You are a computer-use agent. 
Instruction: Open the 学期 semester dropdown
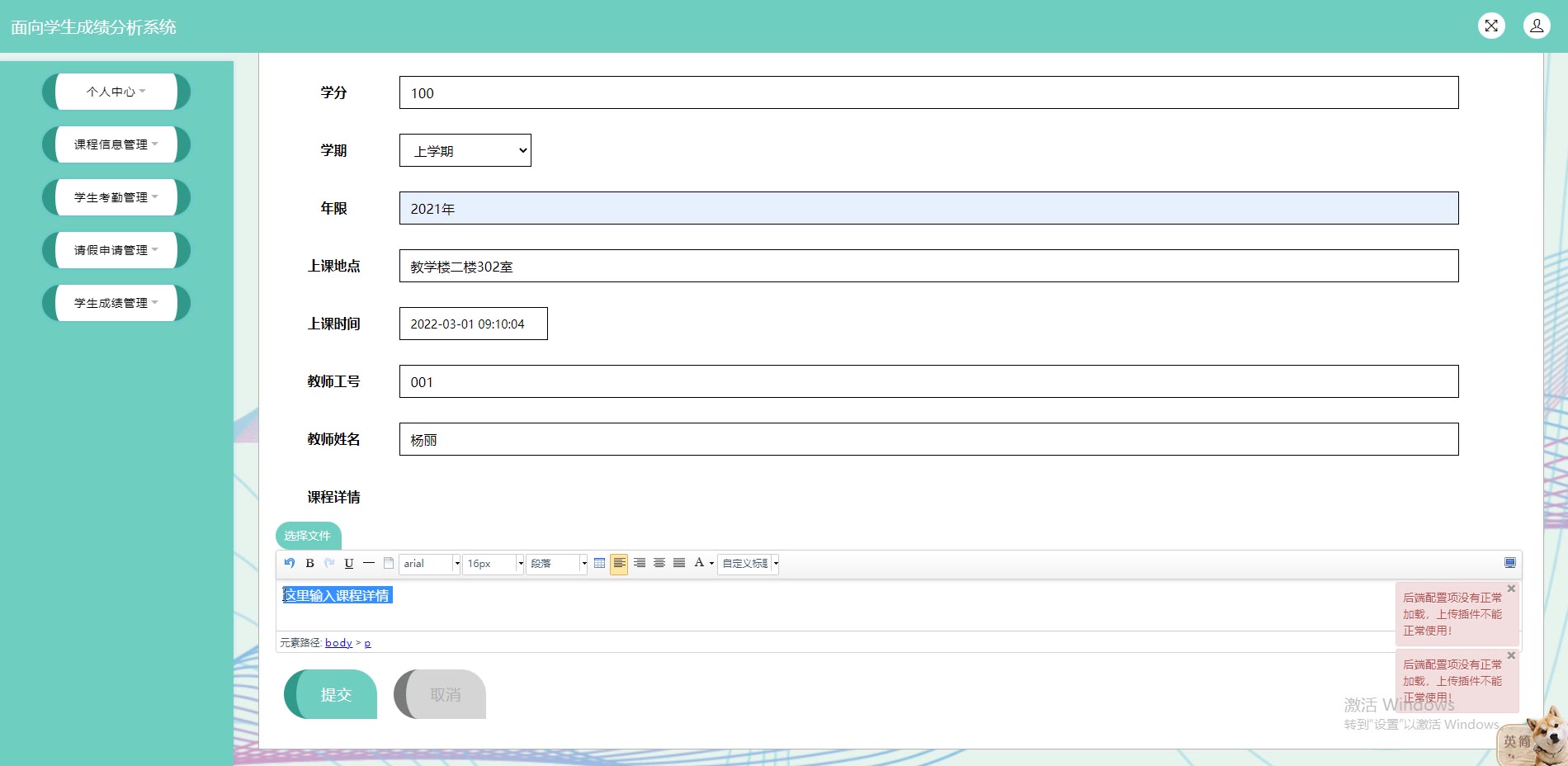465,150
